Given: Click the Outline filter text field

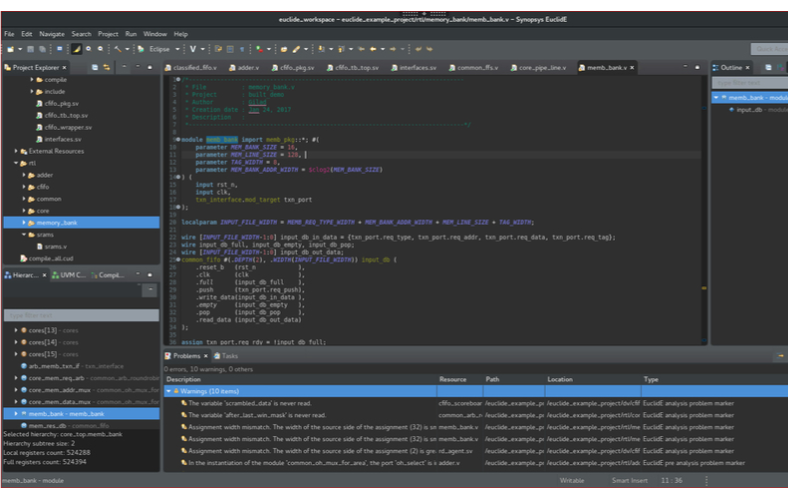Looking at the screenshot, I should point(750,83).
